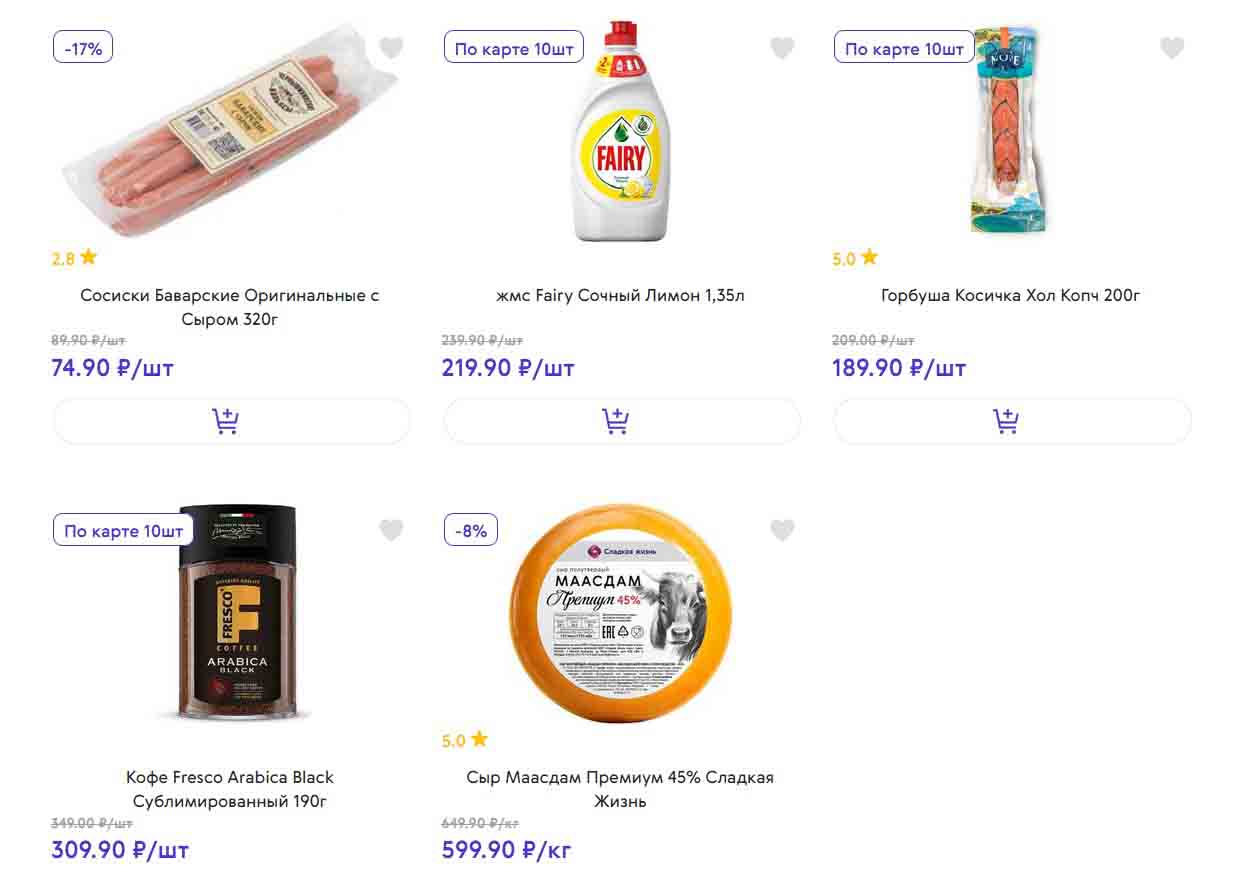This screenshot has height=877, width=1241.
Task: Click the Маасдам cheese wheel image
Action: [x=620, y=612]
